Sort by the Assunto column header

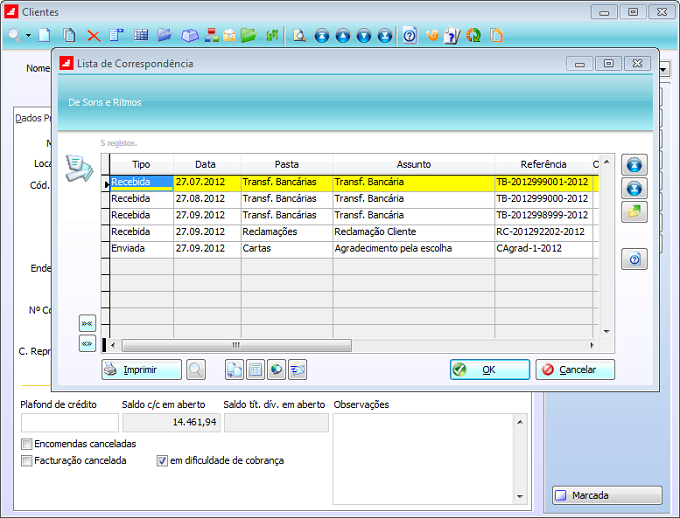(414, 164)
